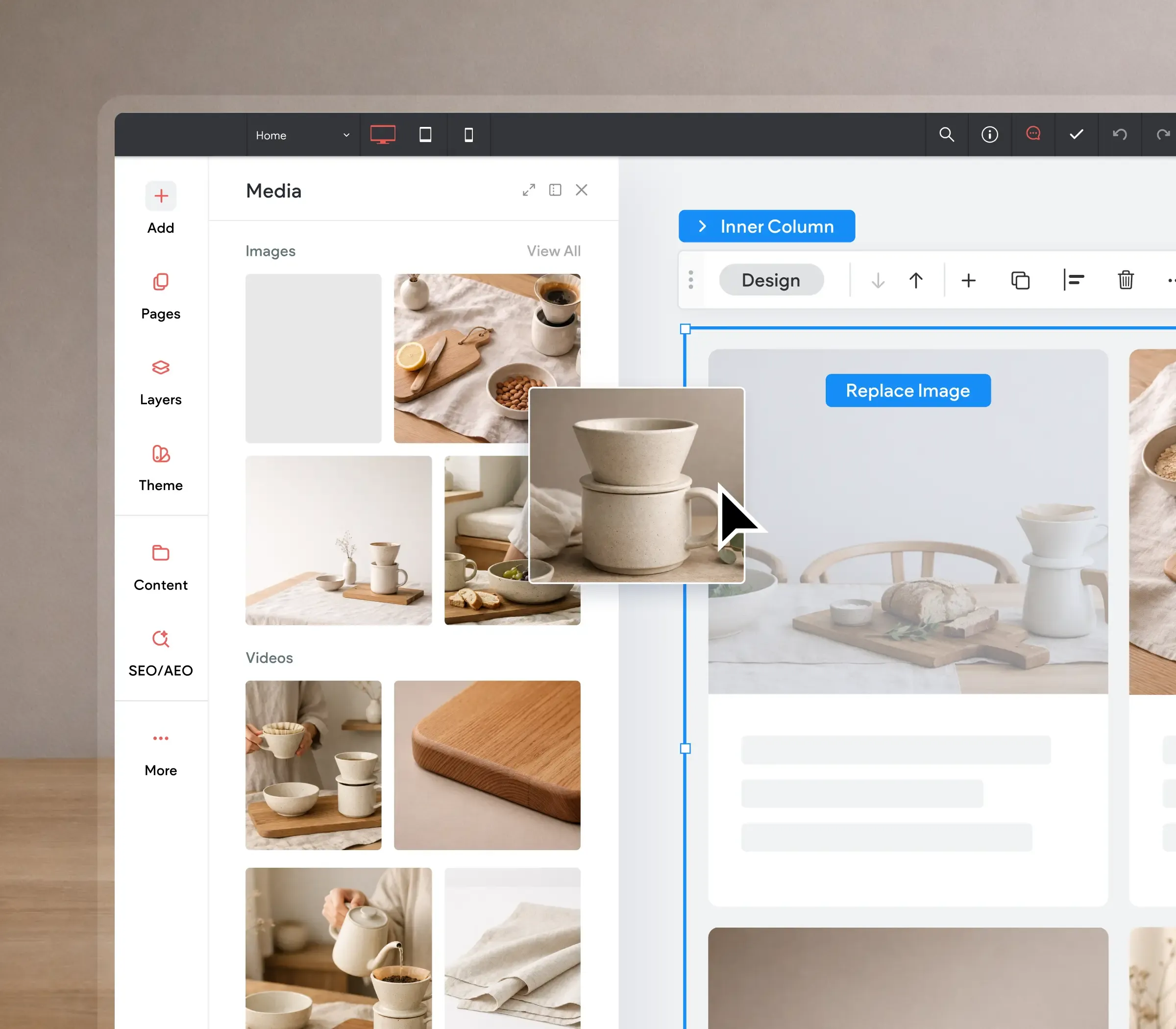Open the Theme settings

click(x=161, y=468)
